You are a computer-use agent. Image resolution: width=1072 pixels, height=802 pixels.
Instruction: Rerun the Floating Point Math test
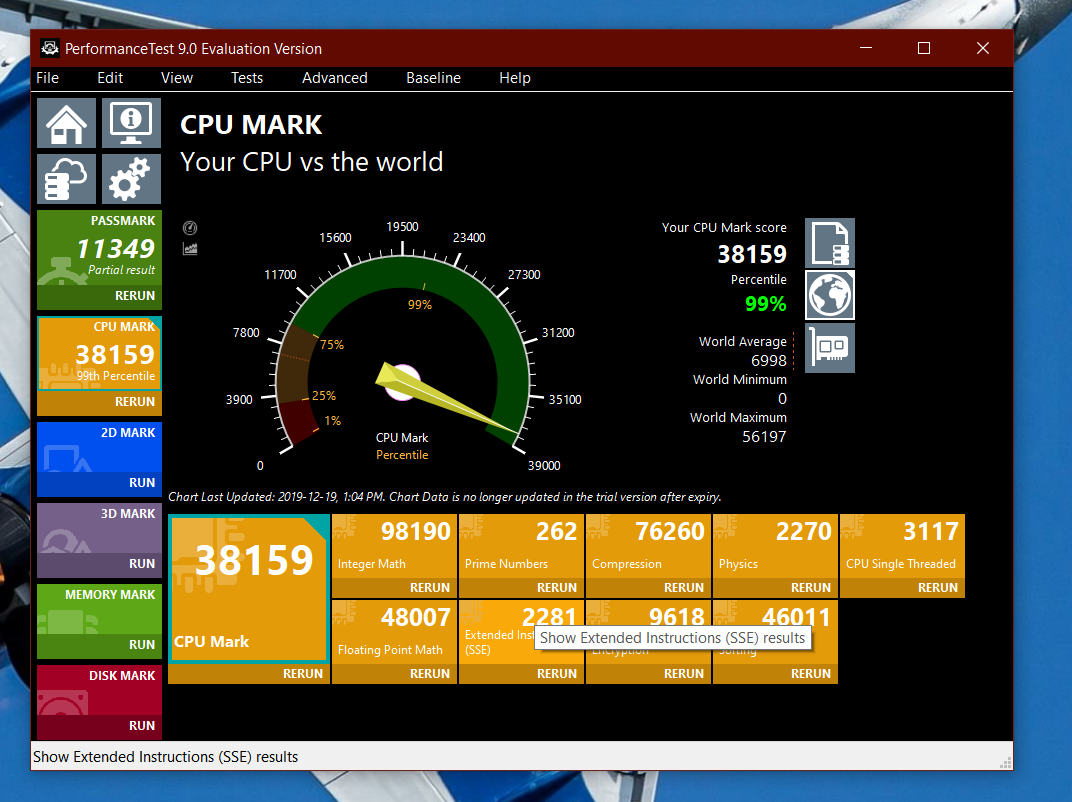(x=394, y=673)
